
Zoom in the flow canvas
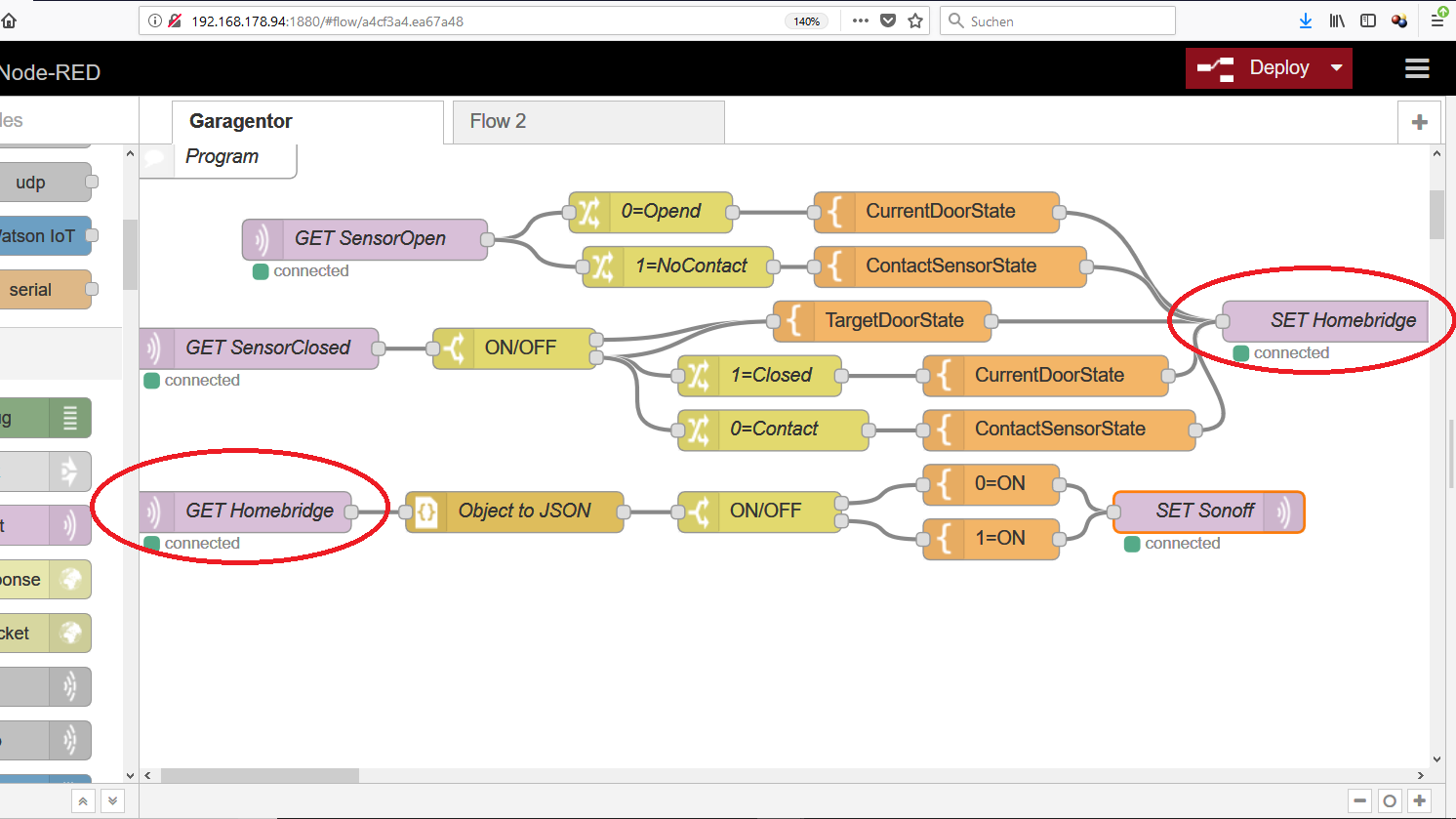1420,801
